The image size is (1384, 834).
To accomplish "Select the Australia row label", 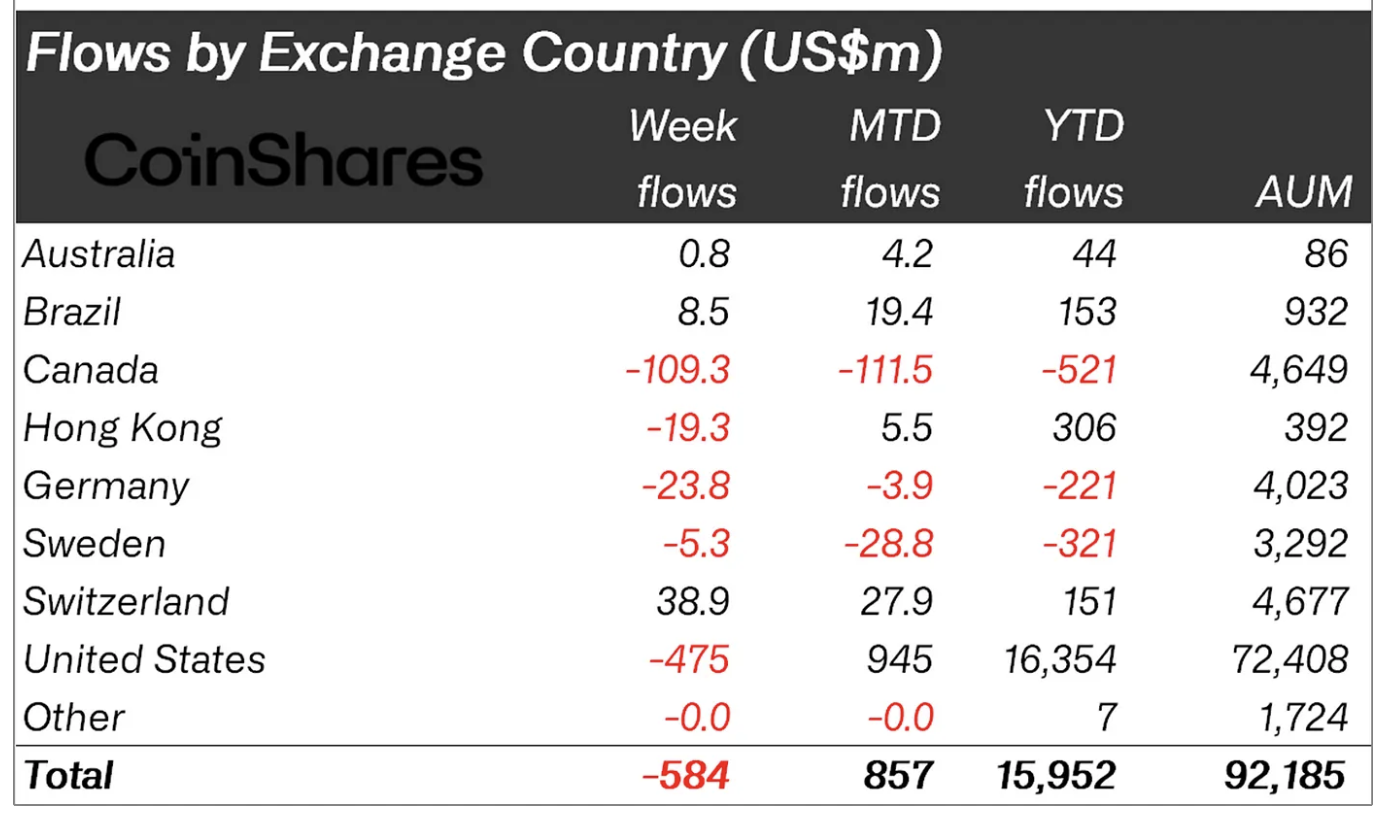I will click(x=99, y=254).
